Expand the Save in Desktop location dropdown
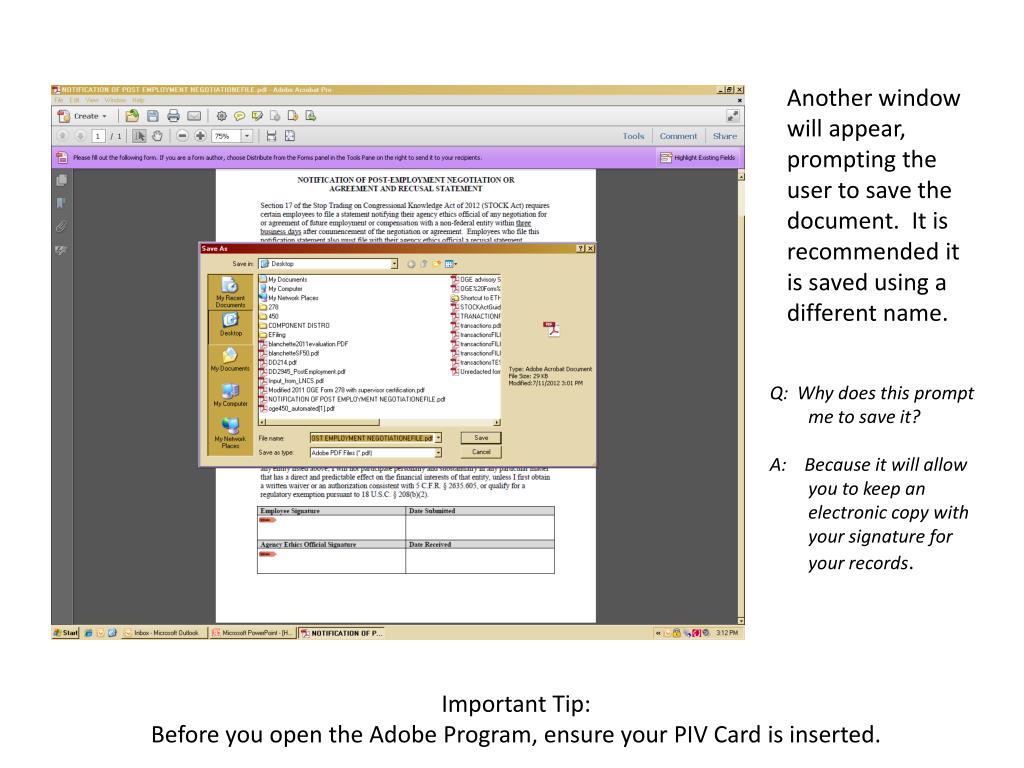1024x768 pixels. 394,264
